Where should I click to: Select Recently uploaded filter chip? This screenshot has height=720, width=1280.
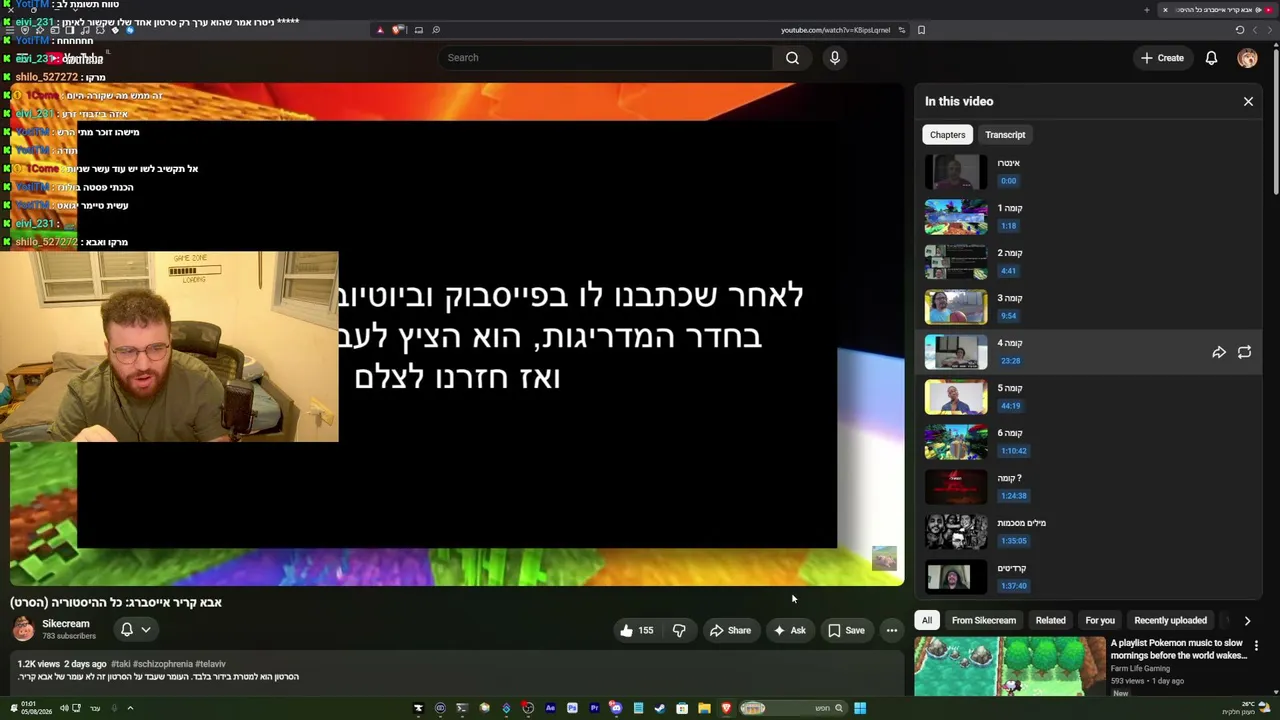(x=1170, y=621)
